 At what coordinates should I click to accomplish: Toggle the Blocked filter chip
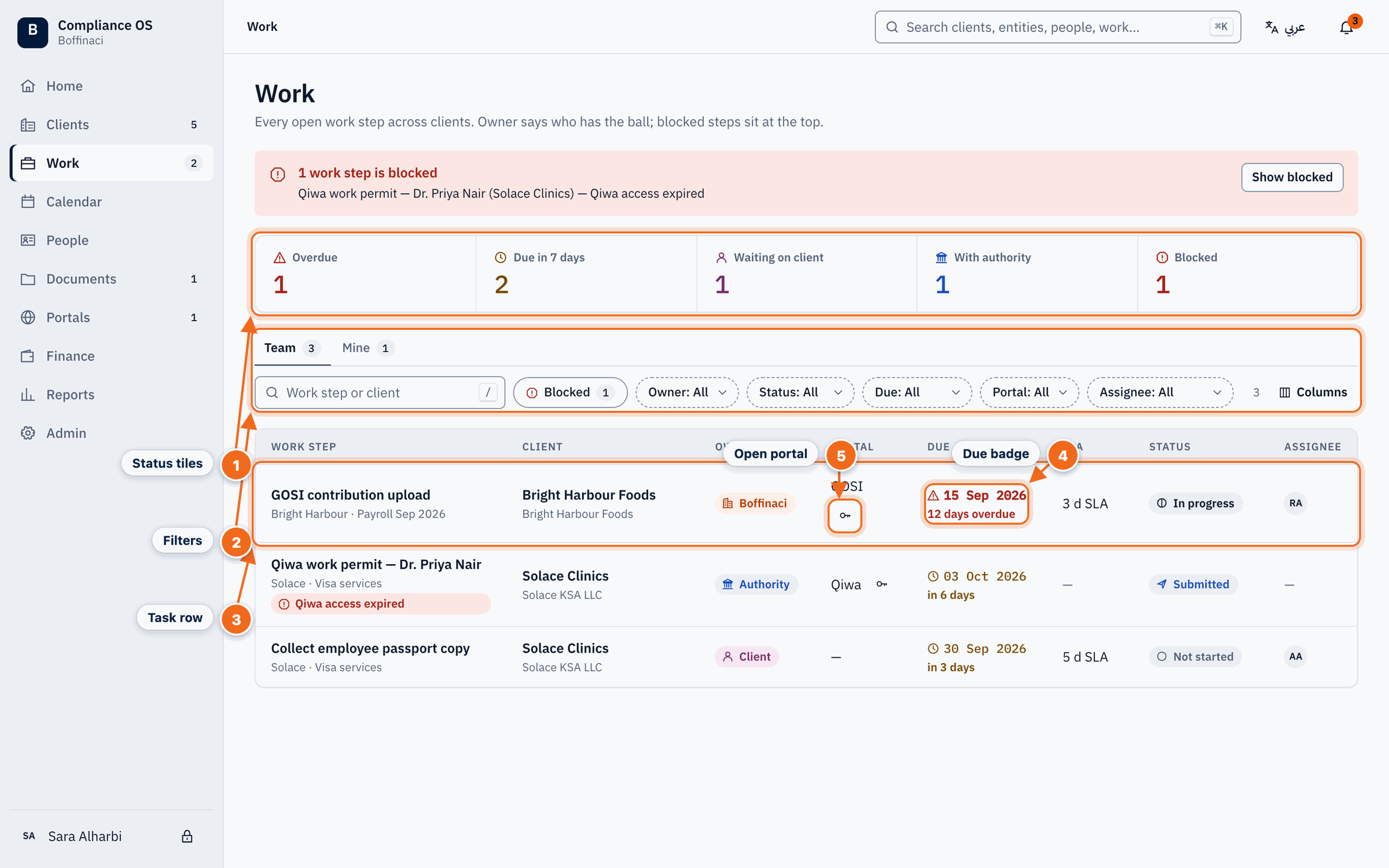(x=570, y=392)
